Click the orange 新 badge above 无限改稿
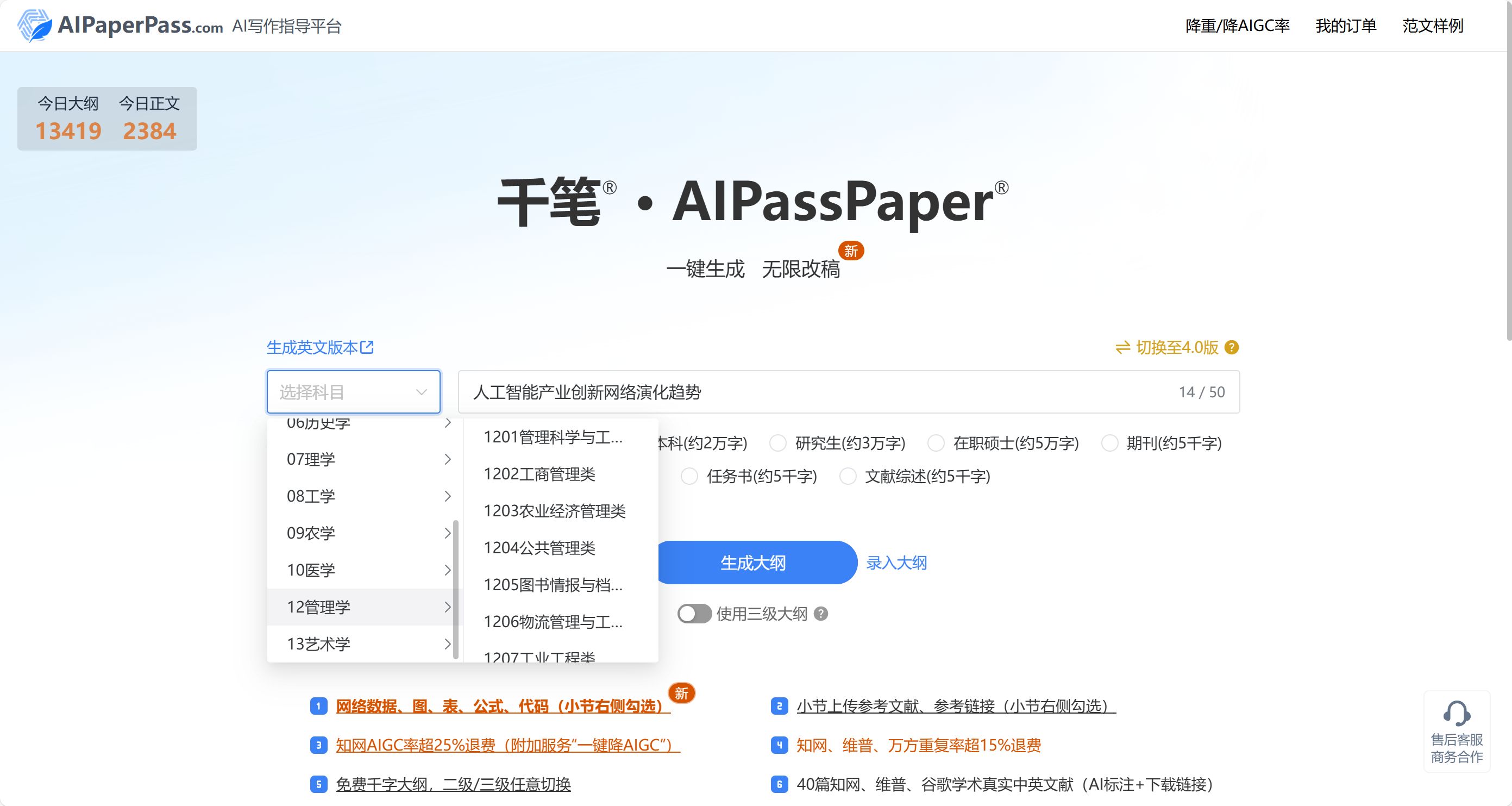This screenshot has width=1512, height=806. [850, 251]
